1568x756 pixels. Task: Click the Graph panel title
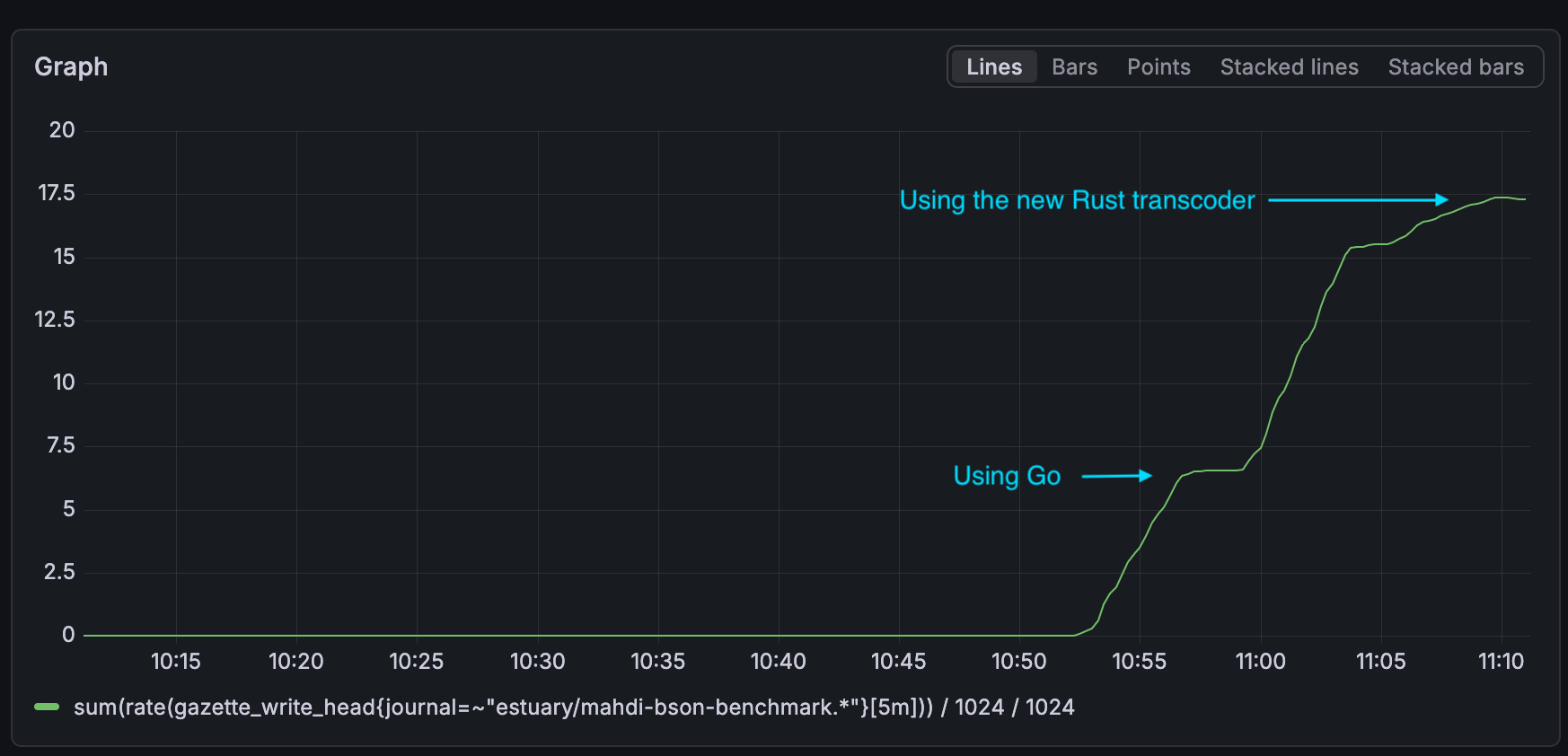point(71,67)
